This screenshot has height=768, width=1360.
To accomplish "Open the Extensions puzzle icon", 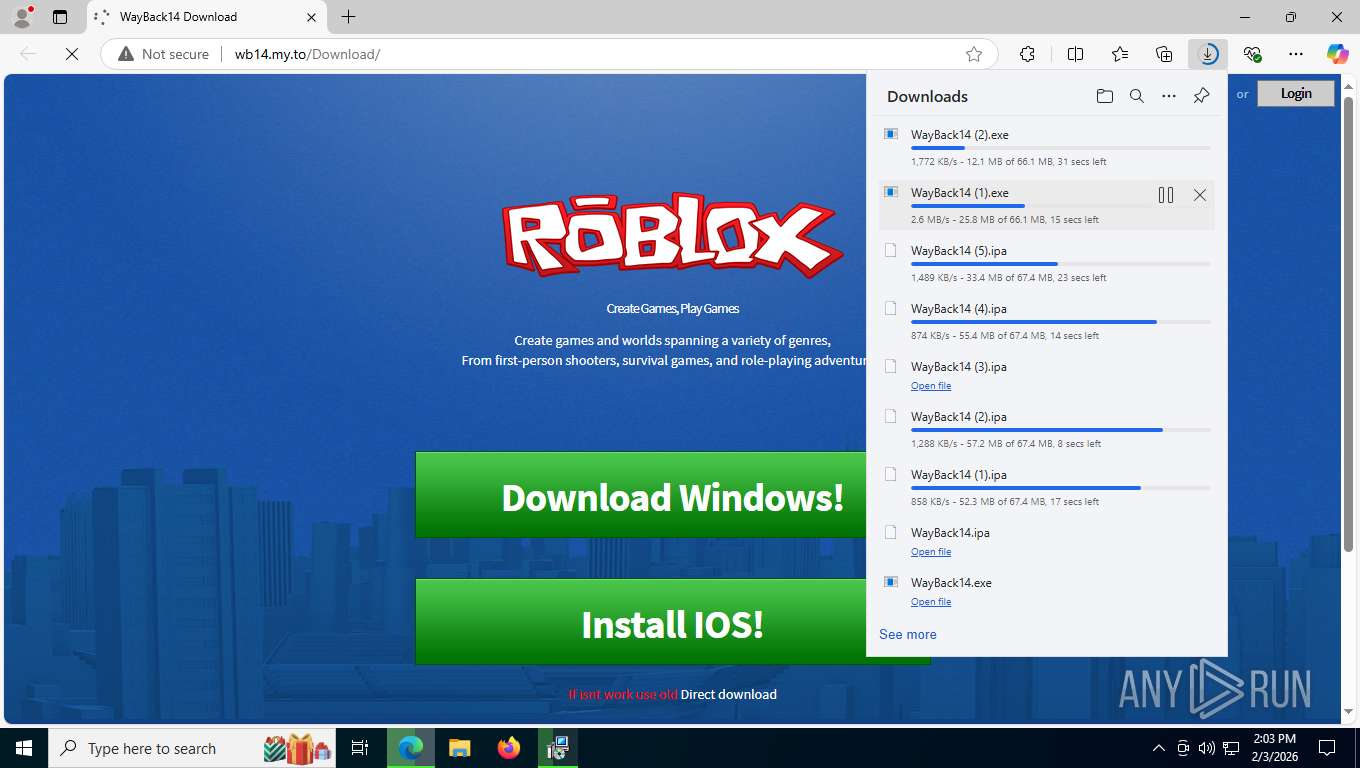I will (x=1027, y=54).
